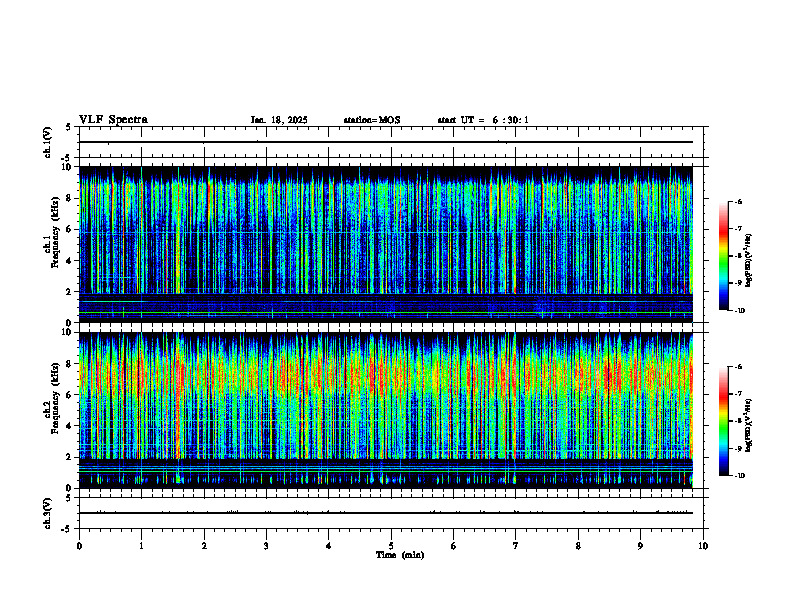Click the ch.1 Frequency (kHz) axis label
Image resolution: width=792 pixels, height=612 pixels.
pos(53,233)
